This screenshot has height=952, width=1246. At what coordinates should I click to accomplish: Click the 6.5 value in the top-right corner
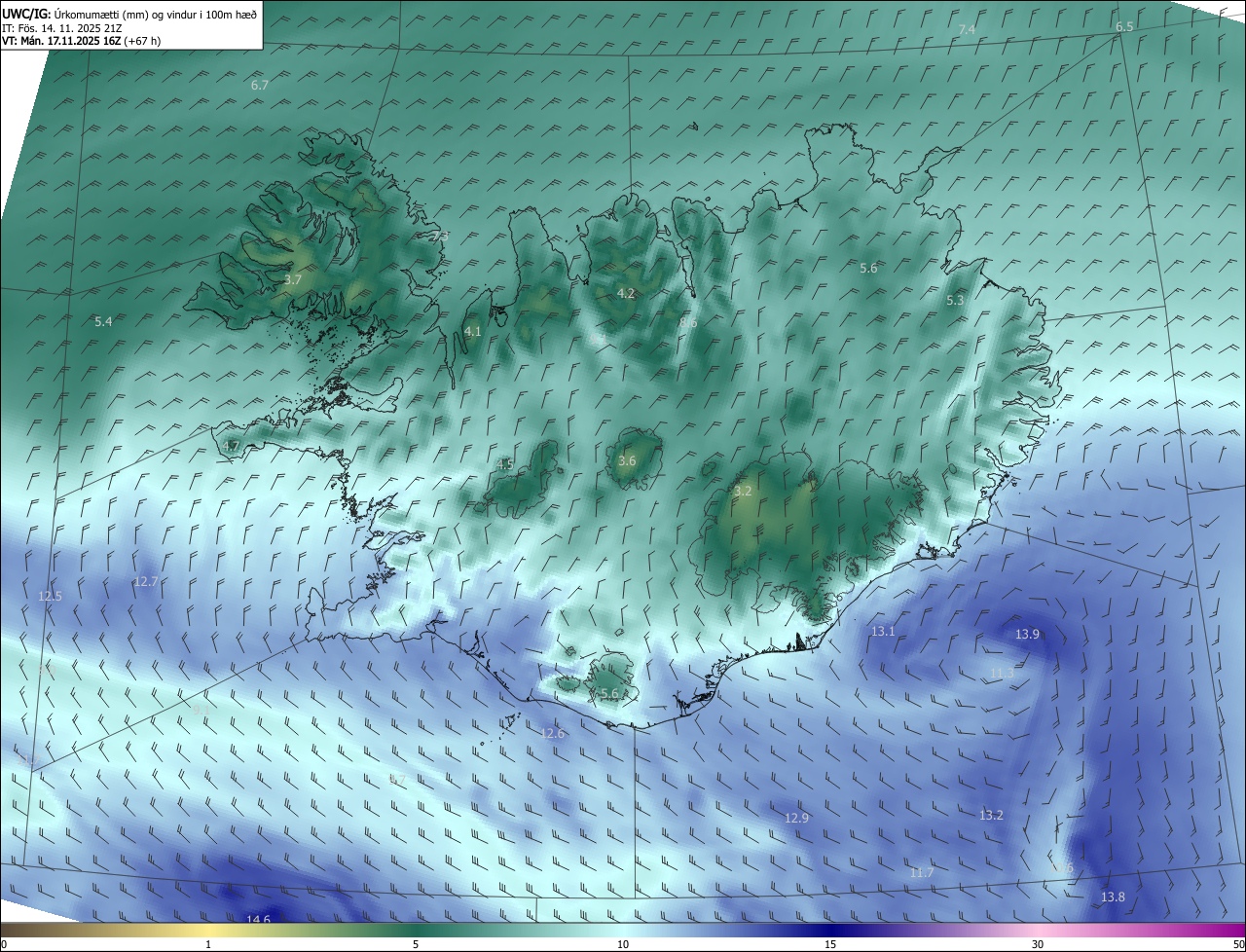click(1124, 27)
